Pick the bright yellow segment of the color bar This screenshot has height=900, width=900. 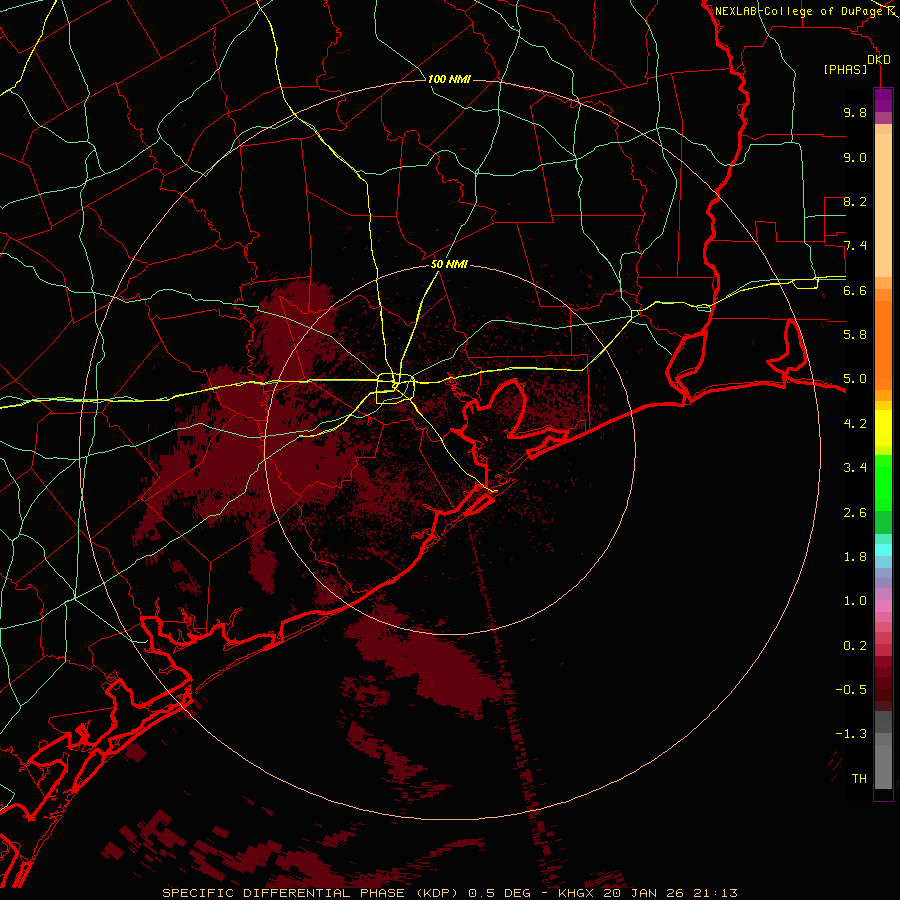(883, 428)
